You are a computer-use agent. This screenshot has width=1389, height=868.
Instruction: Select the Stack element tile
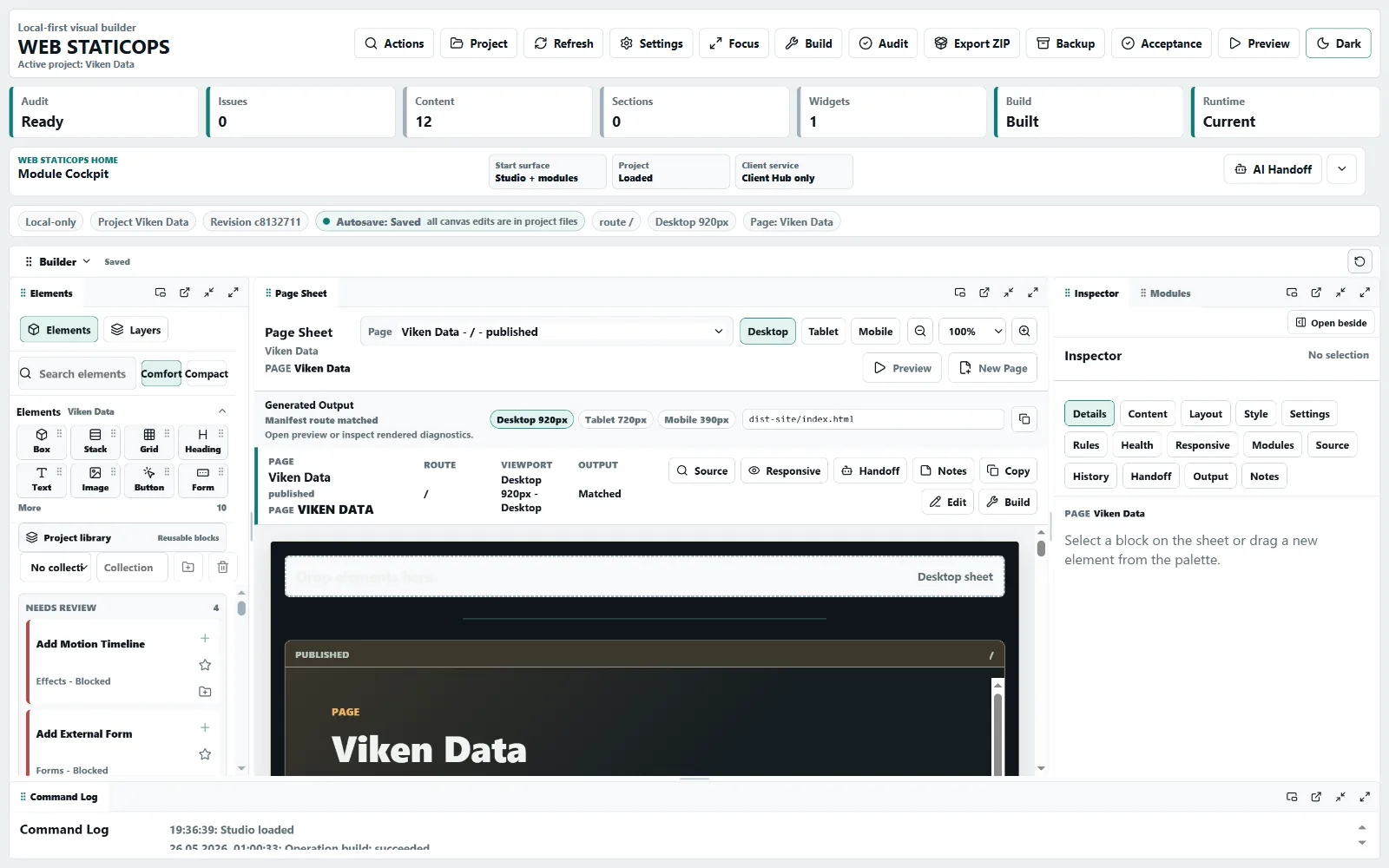95,441
